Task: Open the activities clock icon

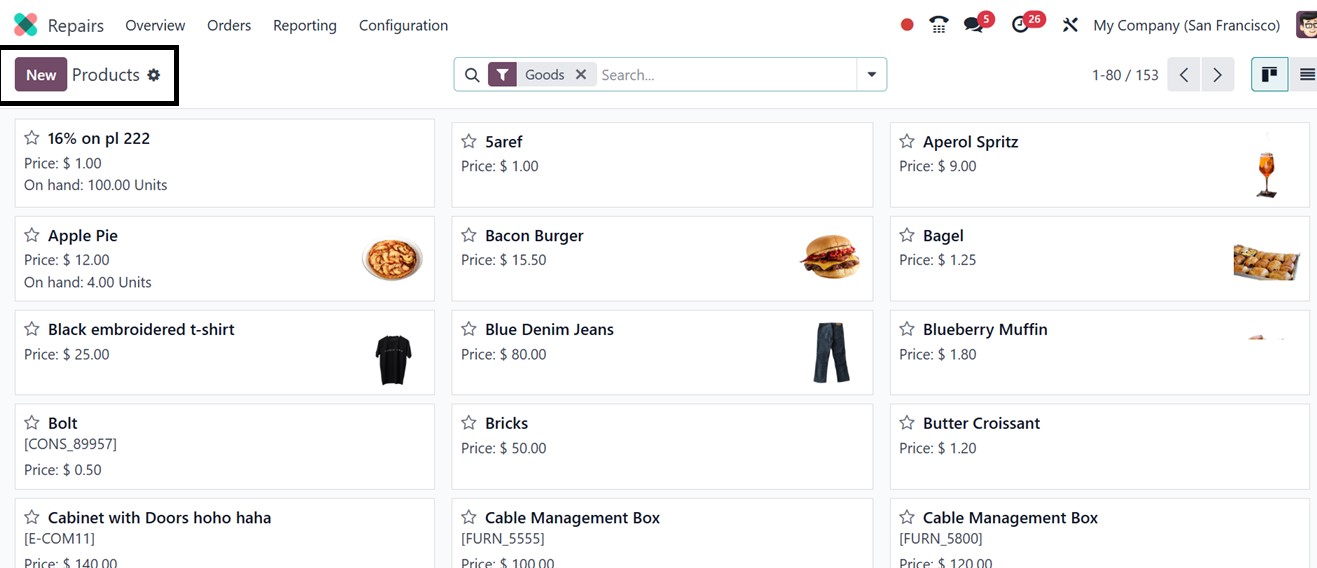Action: (1020, 25)
